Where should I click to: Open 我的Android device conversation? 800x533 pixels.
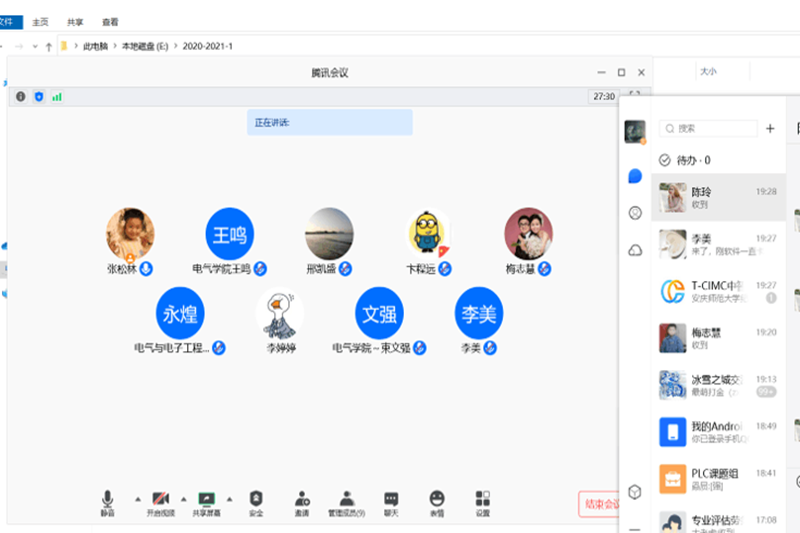[718, 432]
